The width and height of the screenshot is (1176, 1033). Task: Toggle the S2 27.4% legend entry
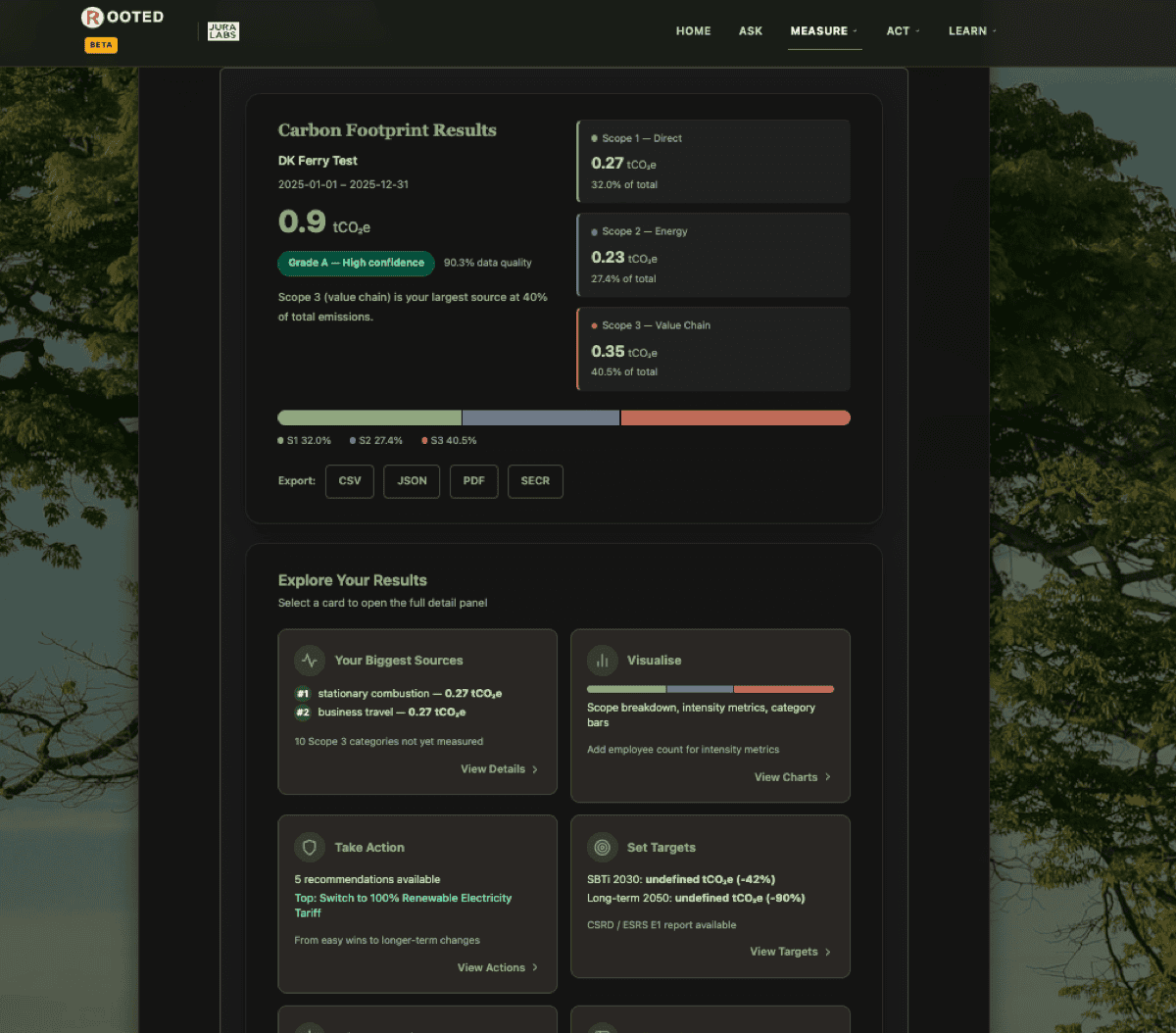[375, 440]
